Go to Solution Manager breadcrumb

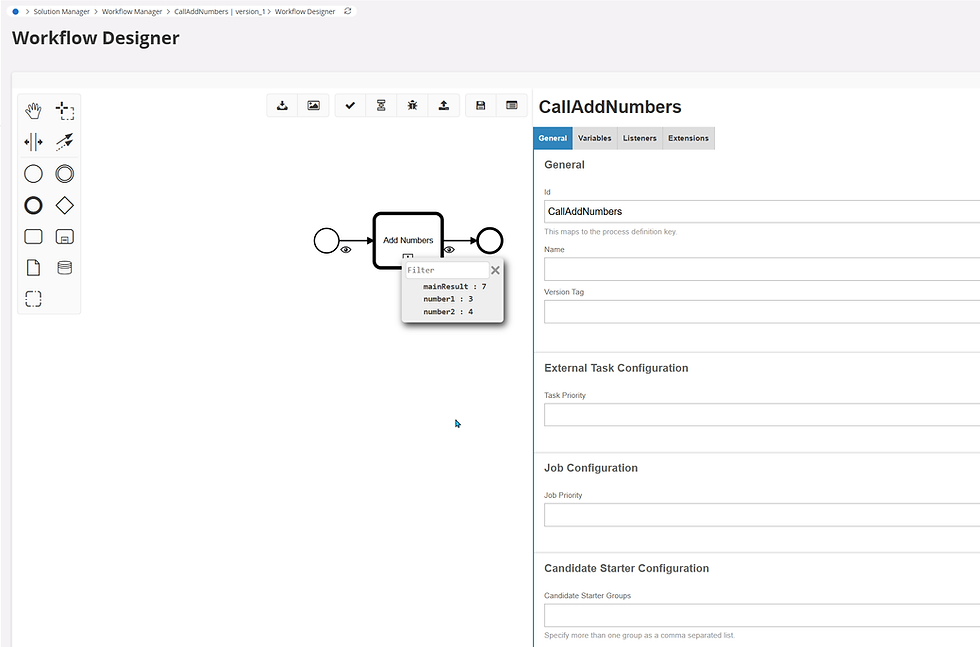click(x=61, y=11)
